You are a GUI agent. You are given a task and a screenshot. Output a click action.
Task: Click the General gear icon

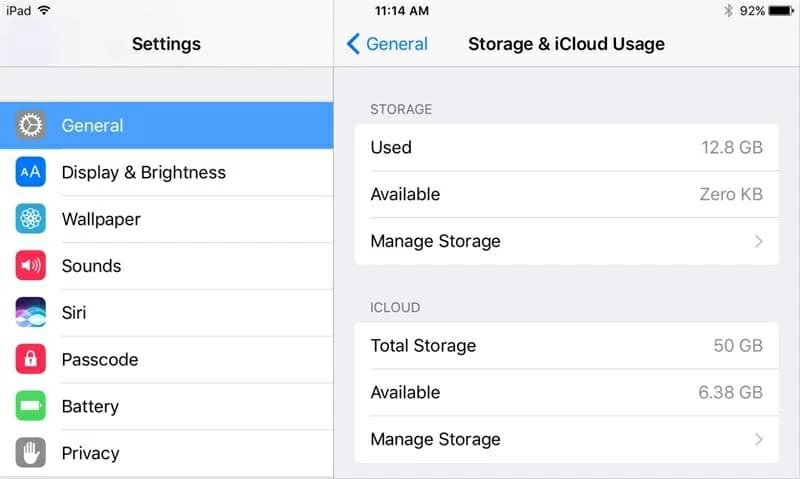coord(31,126)
